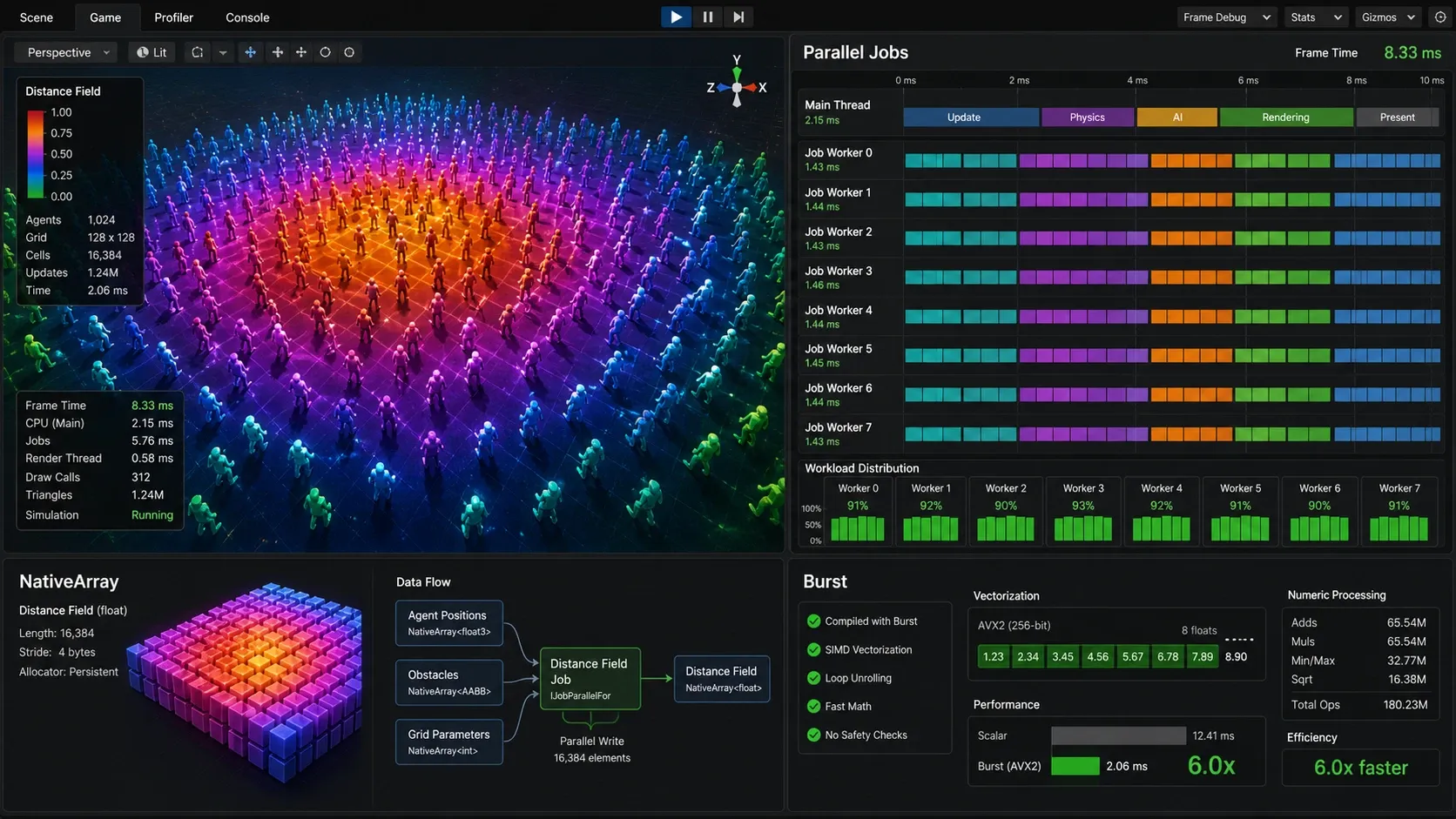Open the target settings icon beside Gizmos
Screen dimensions: 1456x819
pyautogui.click(x=1440, y=17)
